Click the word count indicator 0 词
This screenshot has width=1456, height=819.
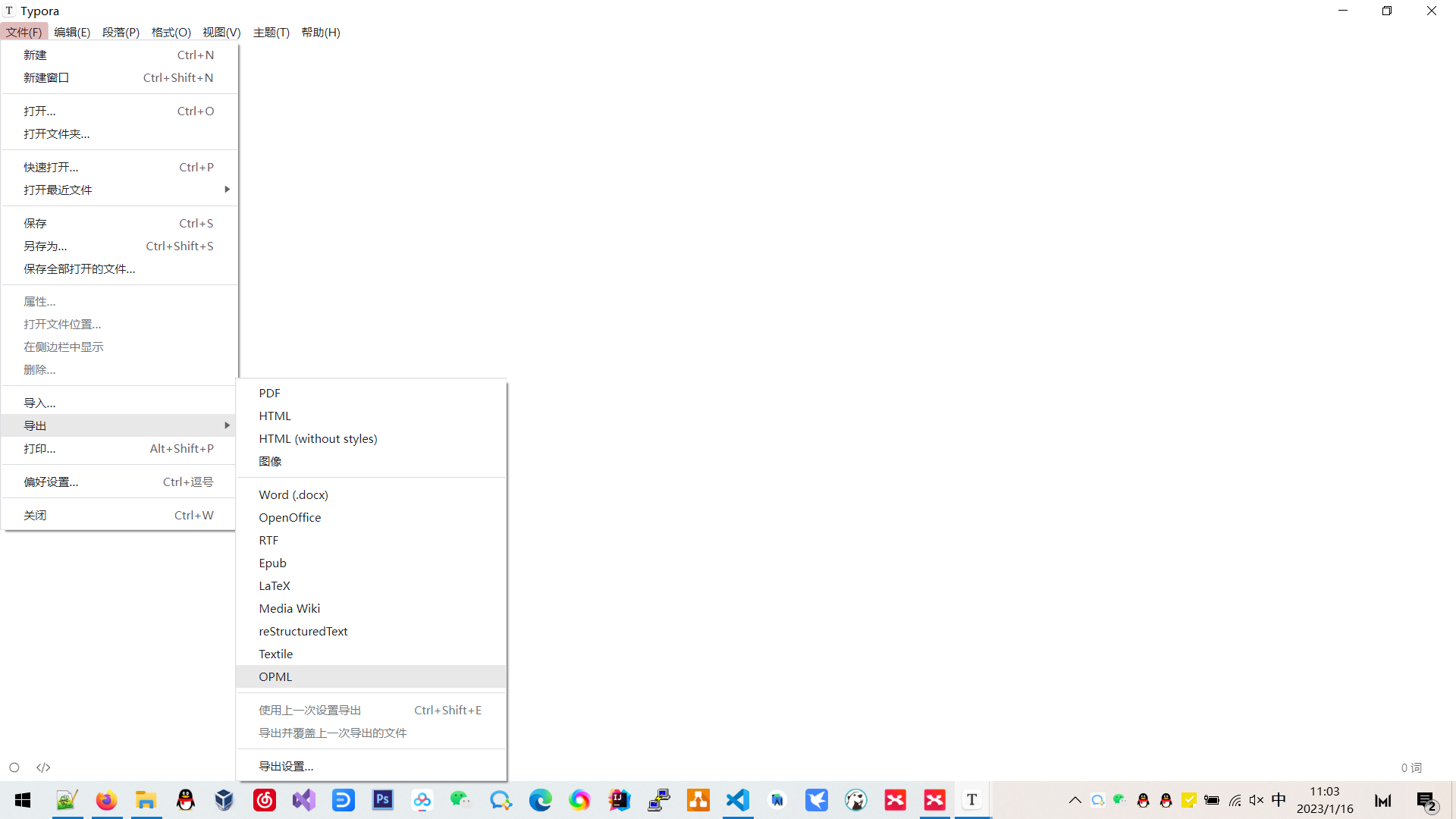(x=1411, y=767)
